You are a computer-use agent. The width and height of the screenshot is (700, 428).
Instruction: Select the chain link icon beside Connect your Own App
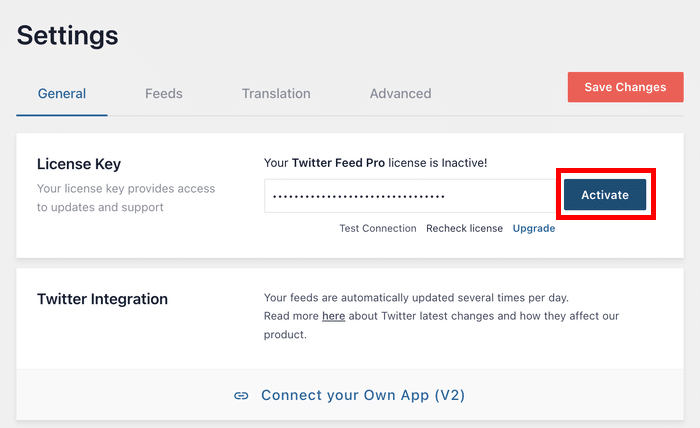pos(241,395)
